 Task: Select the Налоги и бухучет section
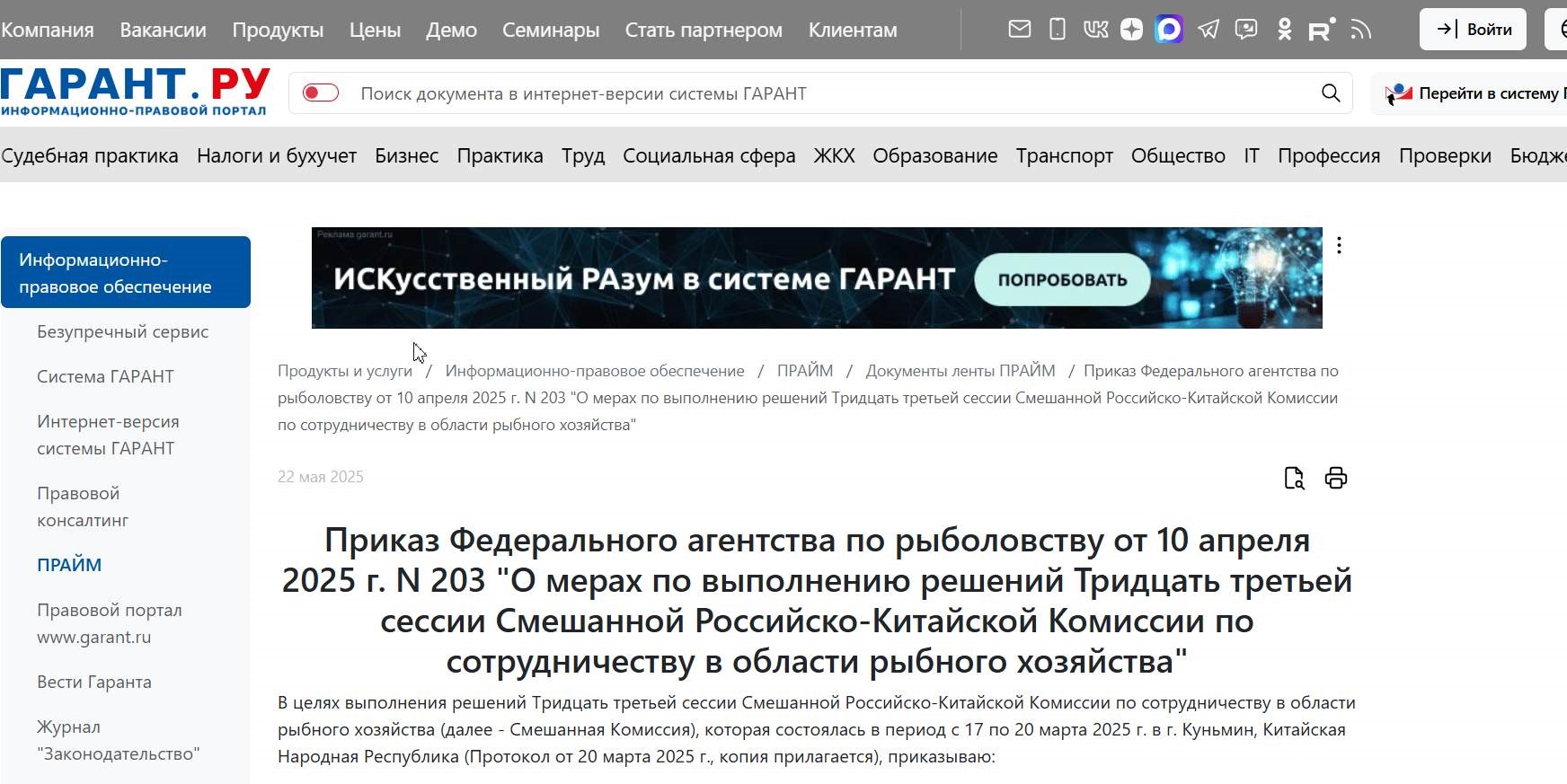pyautogui.click(x=277, y=155)
